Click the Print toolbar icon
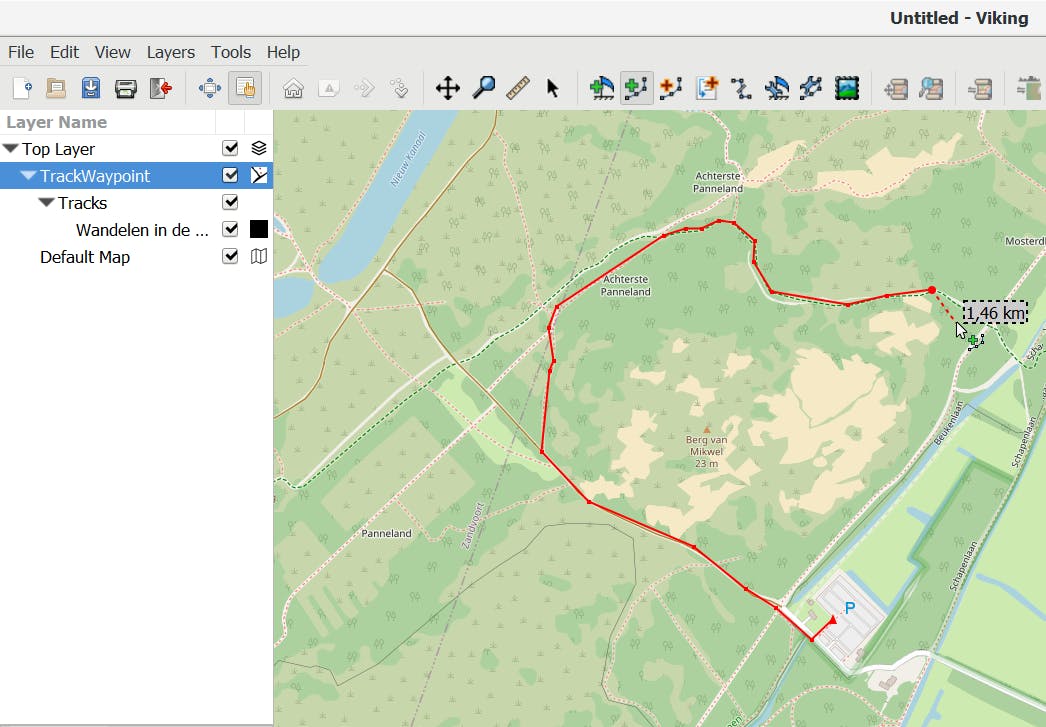Screen dimensions: 1046x727 125,88
